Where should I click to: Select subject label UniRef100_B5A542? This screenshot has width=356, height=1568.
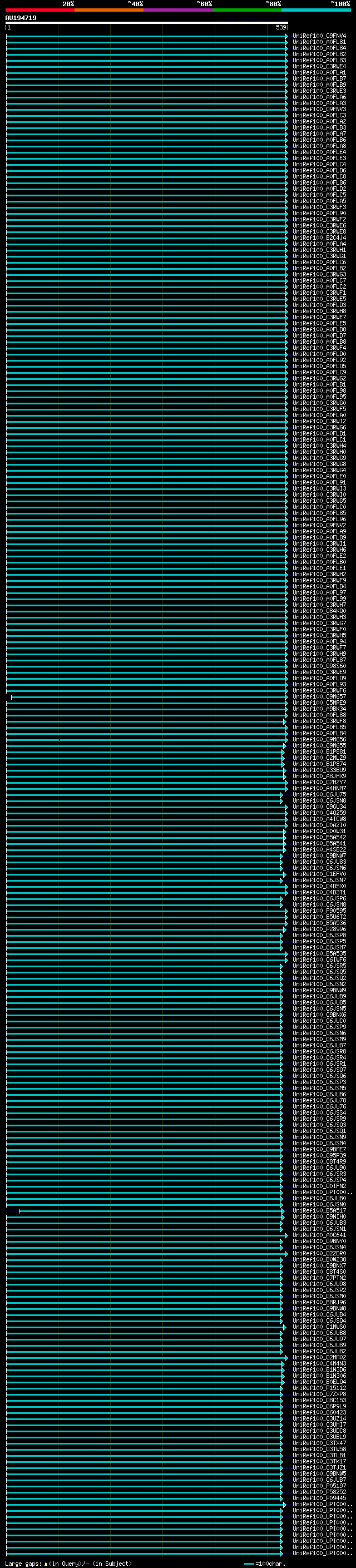click(x=319, y=838)
